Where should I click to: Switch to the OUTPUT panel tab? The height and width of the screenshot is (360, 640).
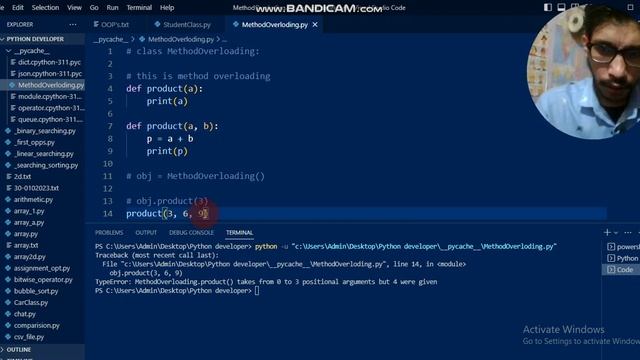pyautogui.click(x=146, y=232)
